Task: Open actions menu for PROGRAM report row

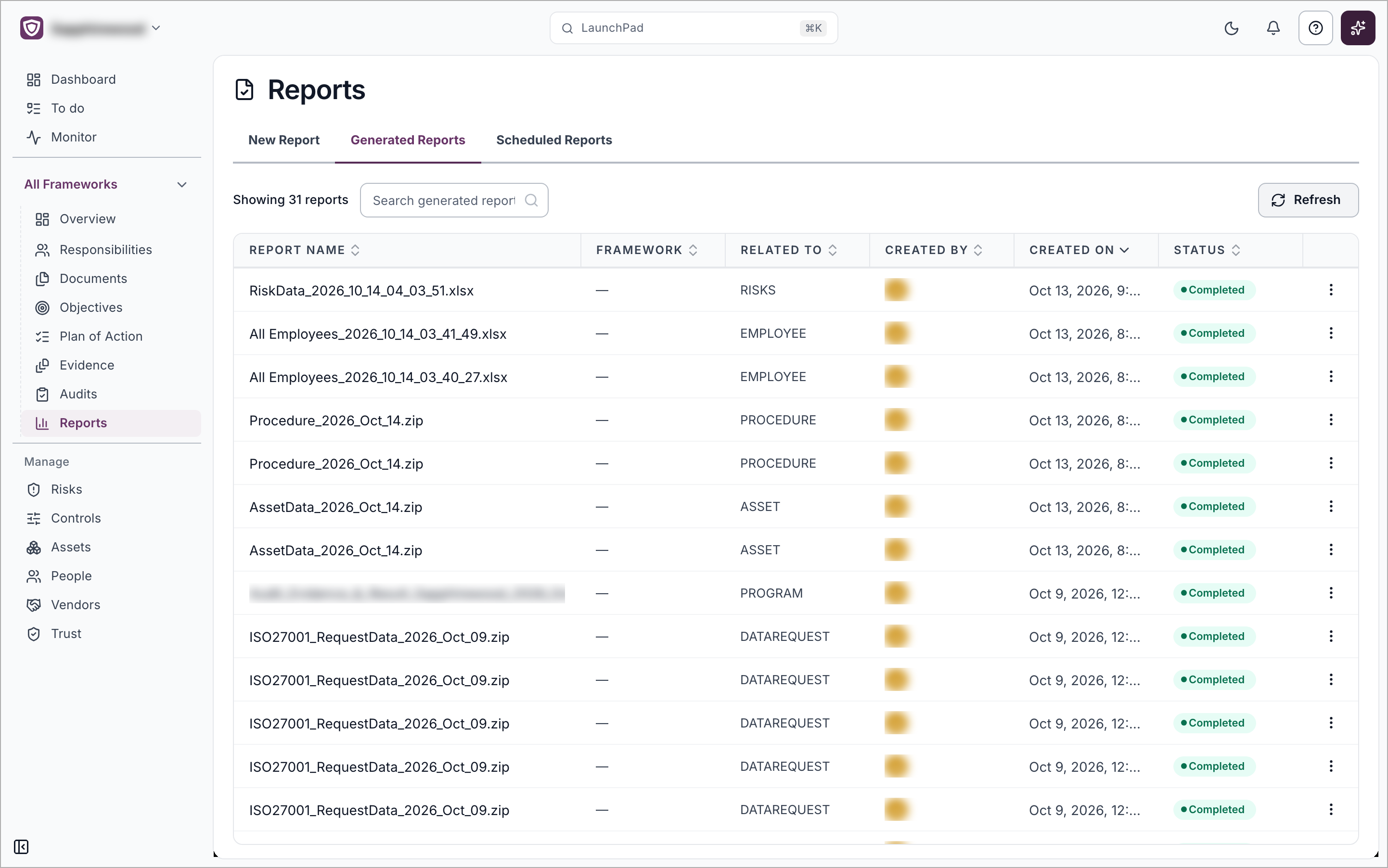Action: tap(1331, 593)
